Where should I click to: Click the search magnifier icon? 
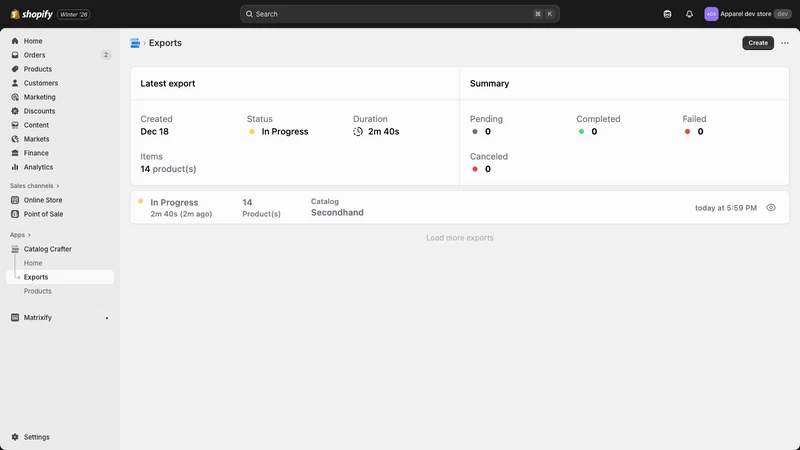tap(249, 14)
